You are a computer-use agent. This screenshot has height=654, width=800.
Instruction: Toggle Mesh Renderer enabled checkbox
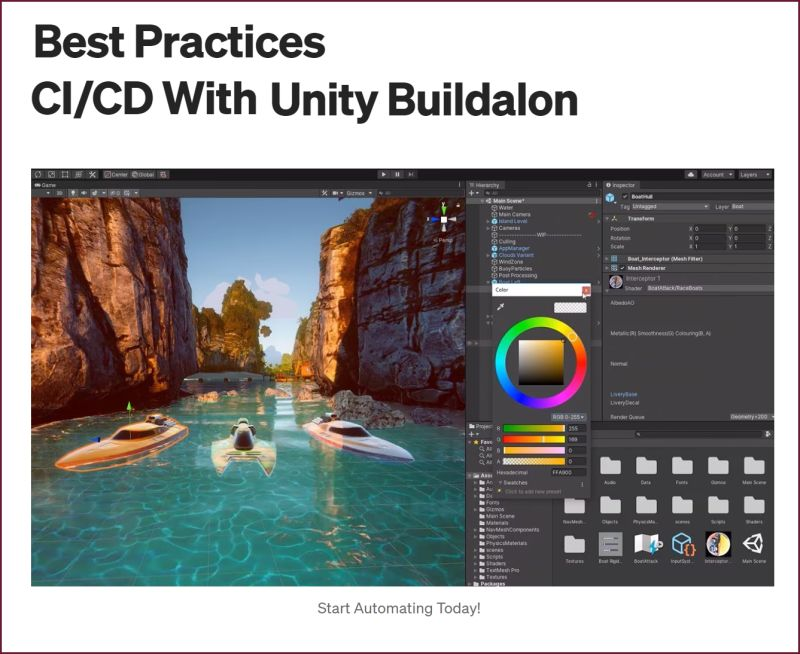pyautogui.click(x=622, y=268)
